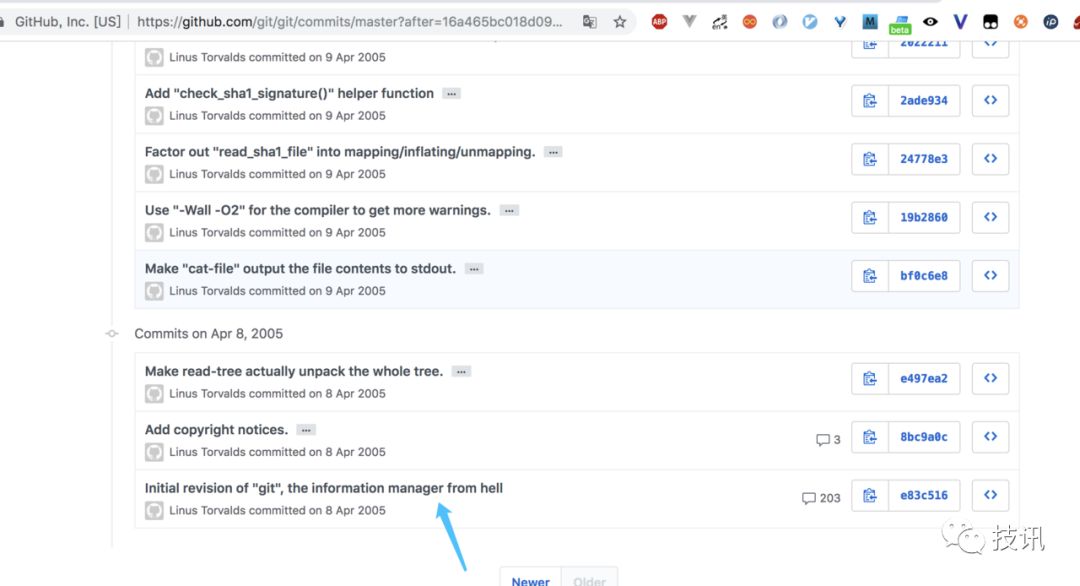This screenshot has height=586, width=1080.
Task: Click the GitHub, Inc. [US] site identity
Action: pos(68,22)
